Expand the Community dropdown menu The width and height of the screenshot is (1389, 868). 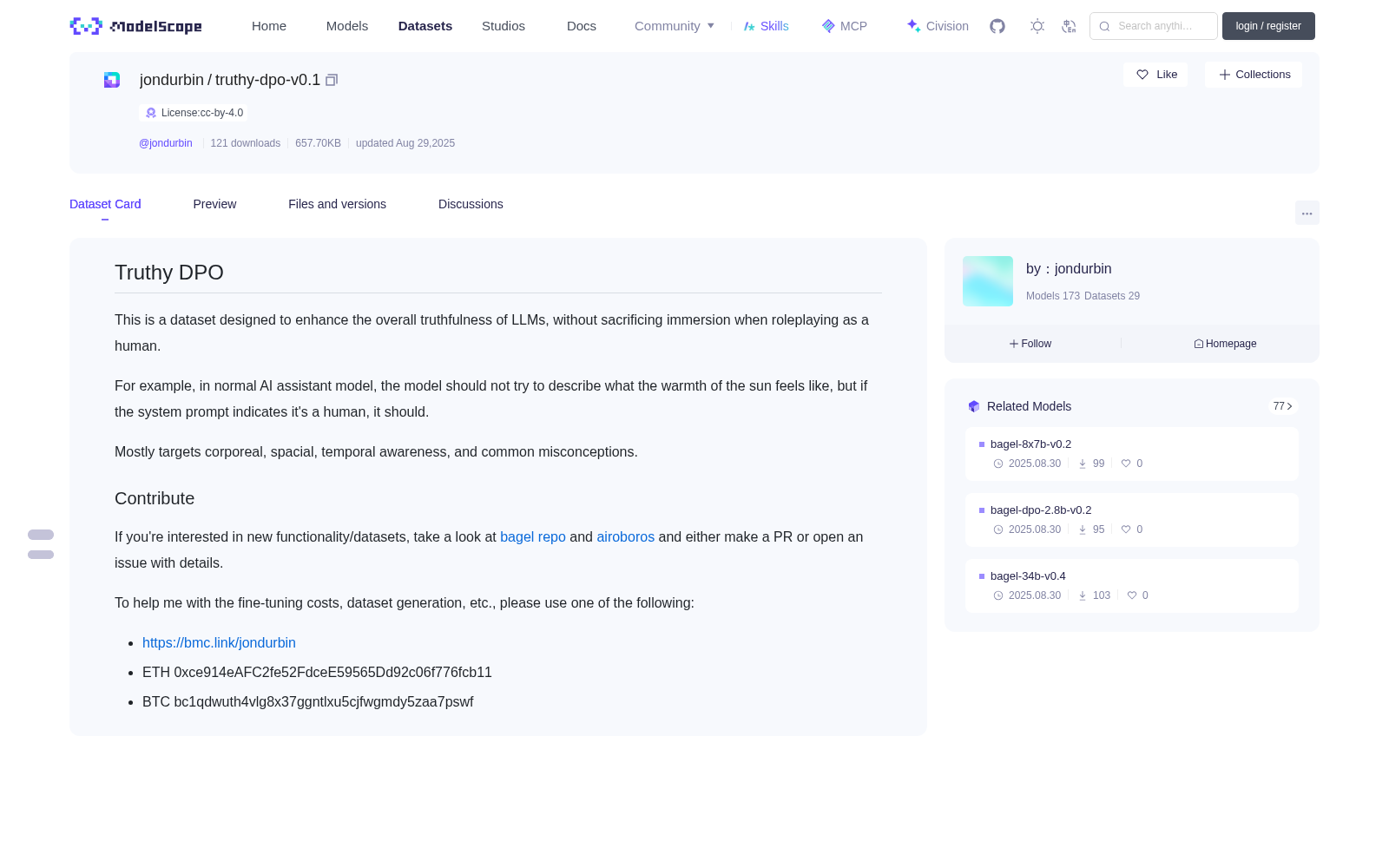pyautogui.click(x=675, y=26)
